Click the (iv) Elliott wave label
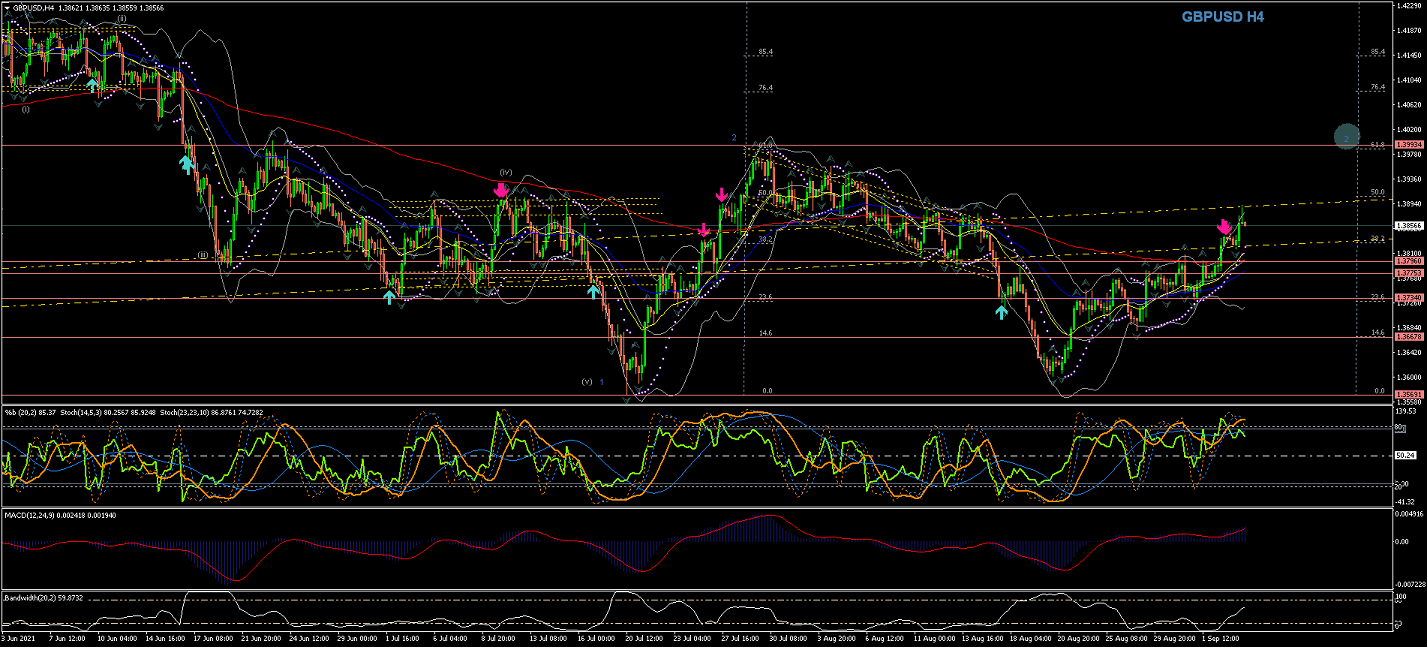Screen dimensions: 1427x647 [506, 172]
